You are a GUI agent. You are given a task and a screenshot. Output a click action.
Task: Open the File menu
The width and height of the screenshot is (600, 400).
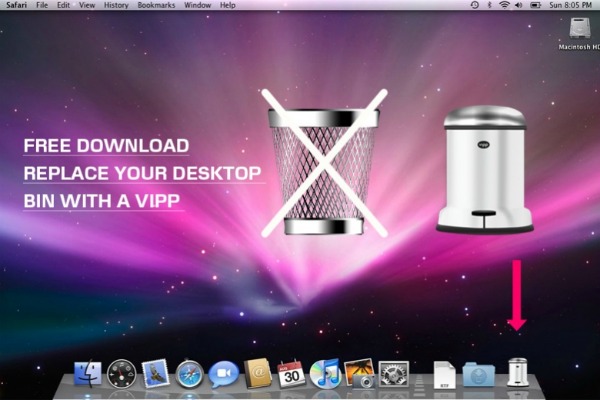point(42,5)
